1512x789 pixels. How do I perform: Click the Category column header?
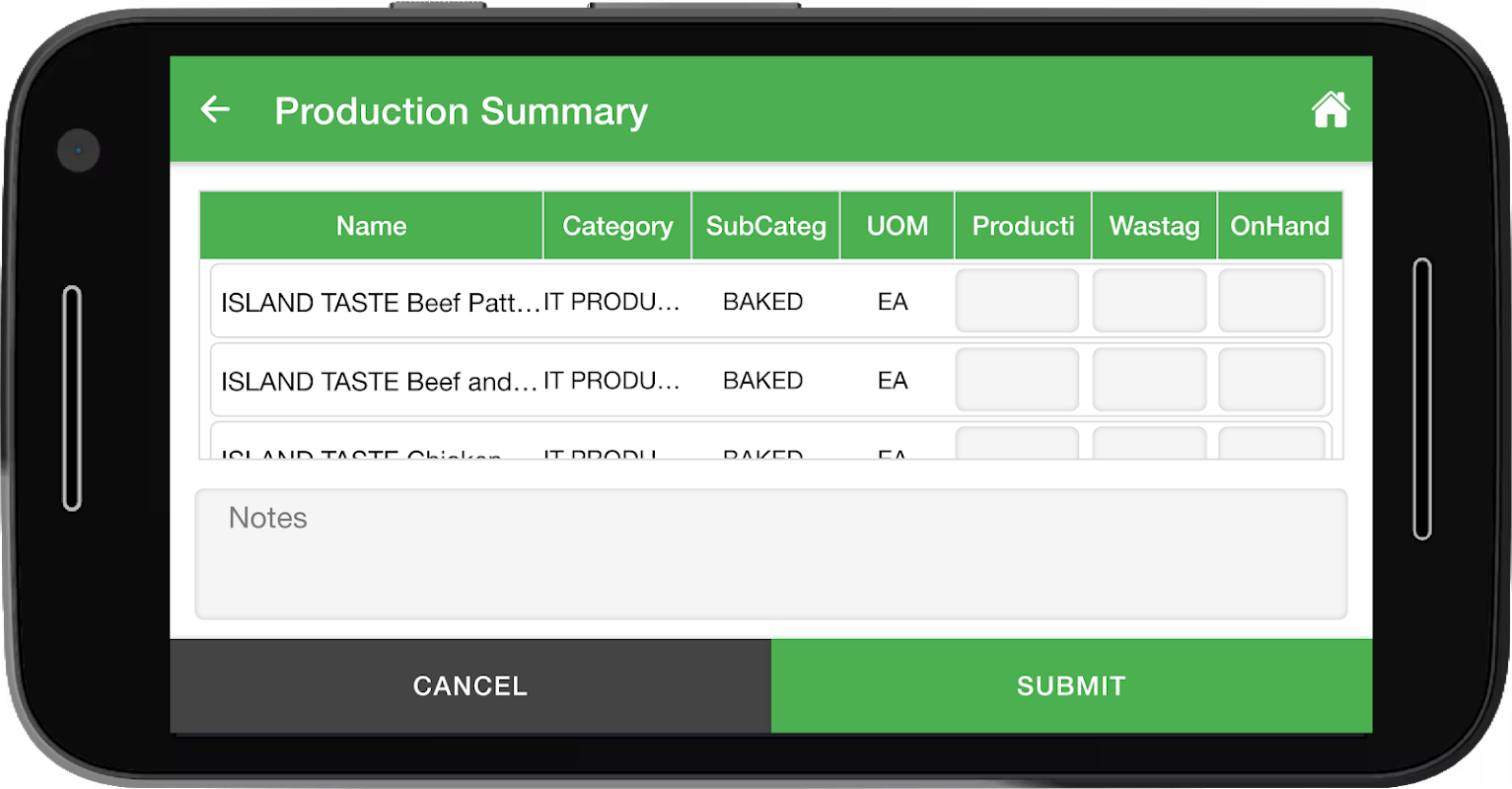click(x=617, y=226)
